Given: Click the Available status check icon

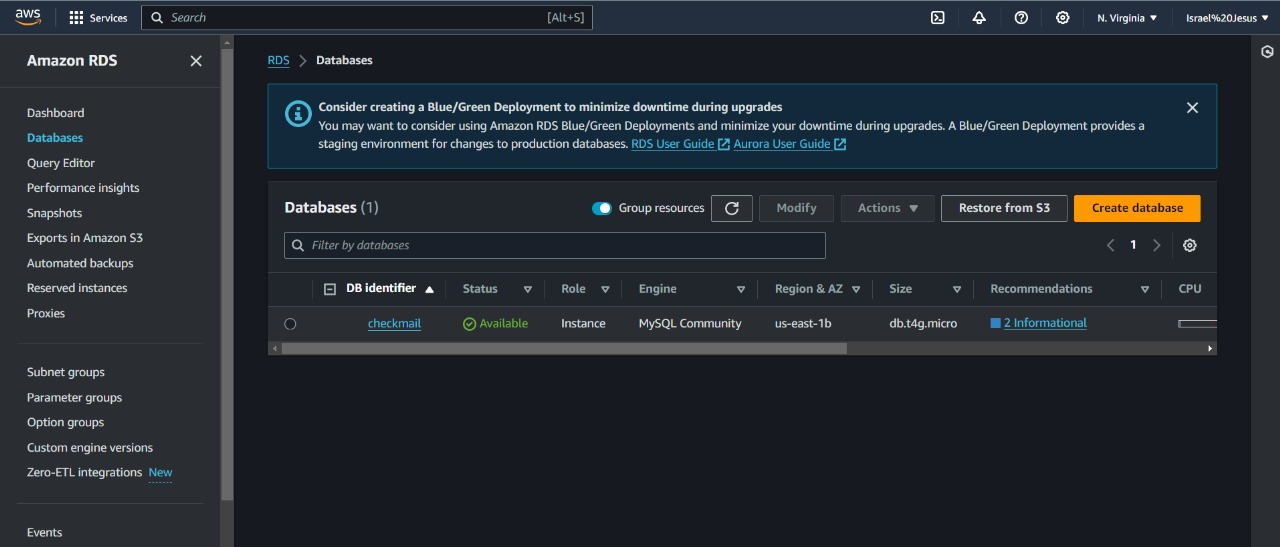Looking at the screenshot, I should click(469, 324).
